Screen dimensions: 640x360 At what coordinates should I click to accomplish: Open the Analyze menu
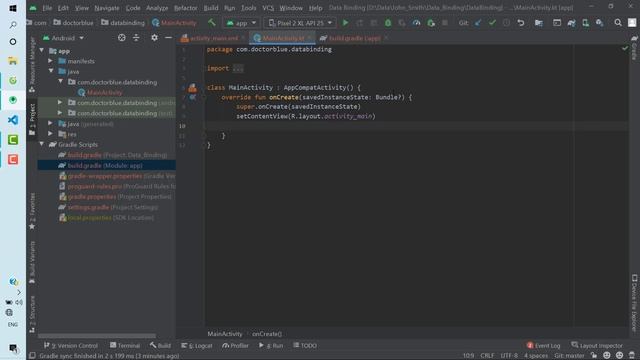pyautogui.click(x=157, y=8)
